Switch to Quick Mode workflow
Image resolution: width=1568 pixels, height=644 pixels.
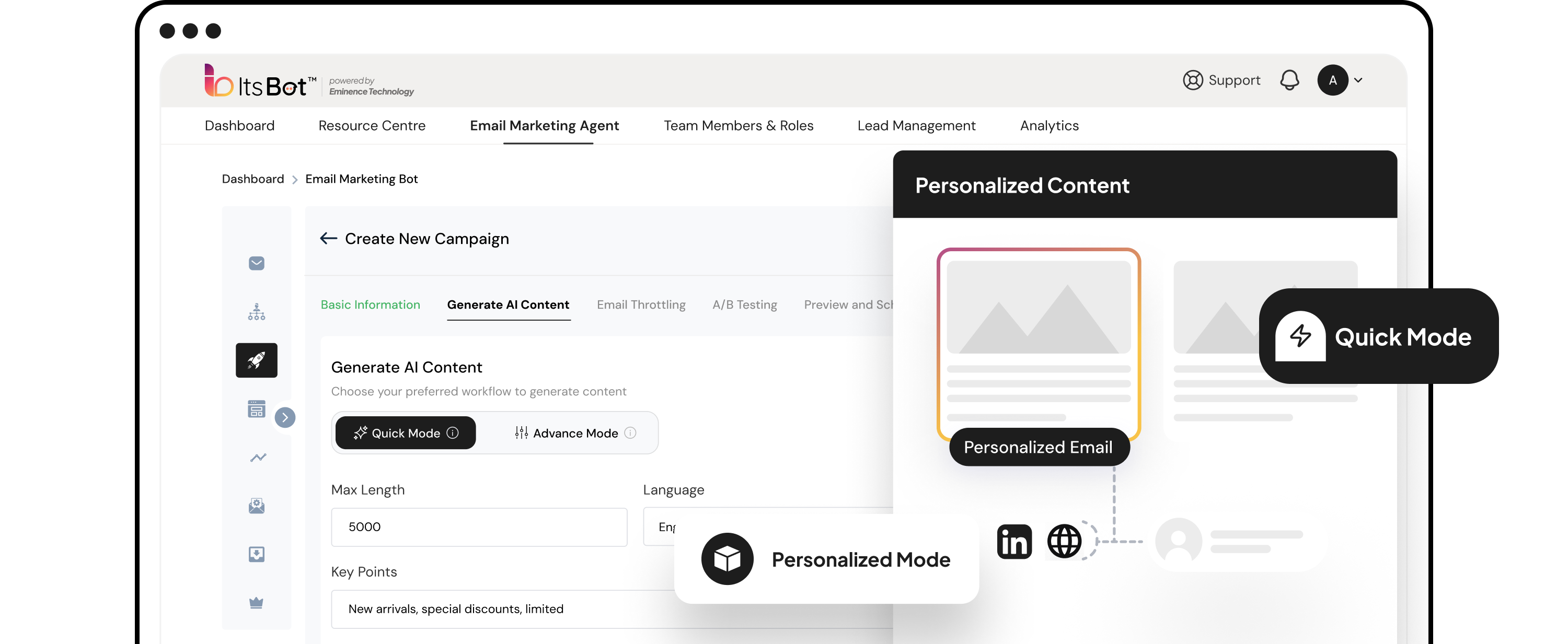point(406,433)
